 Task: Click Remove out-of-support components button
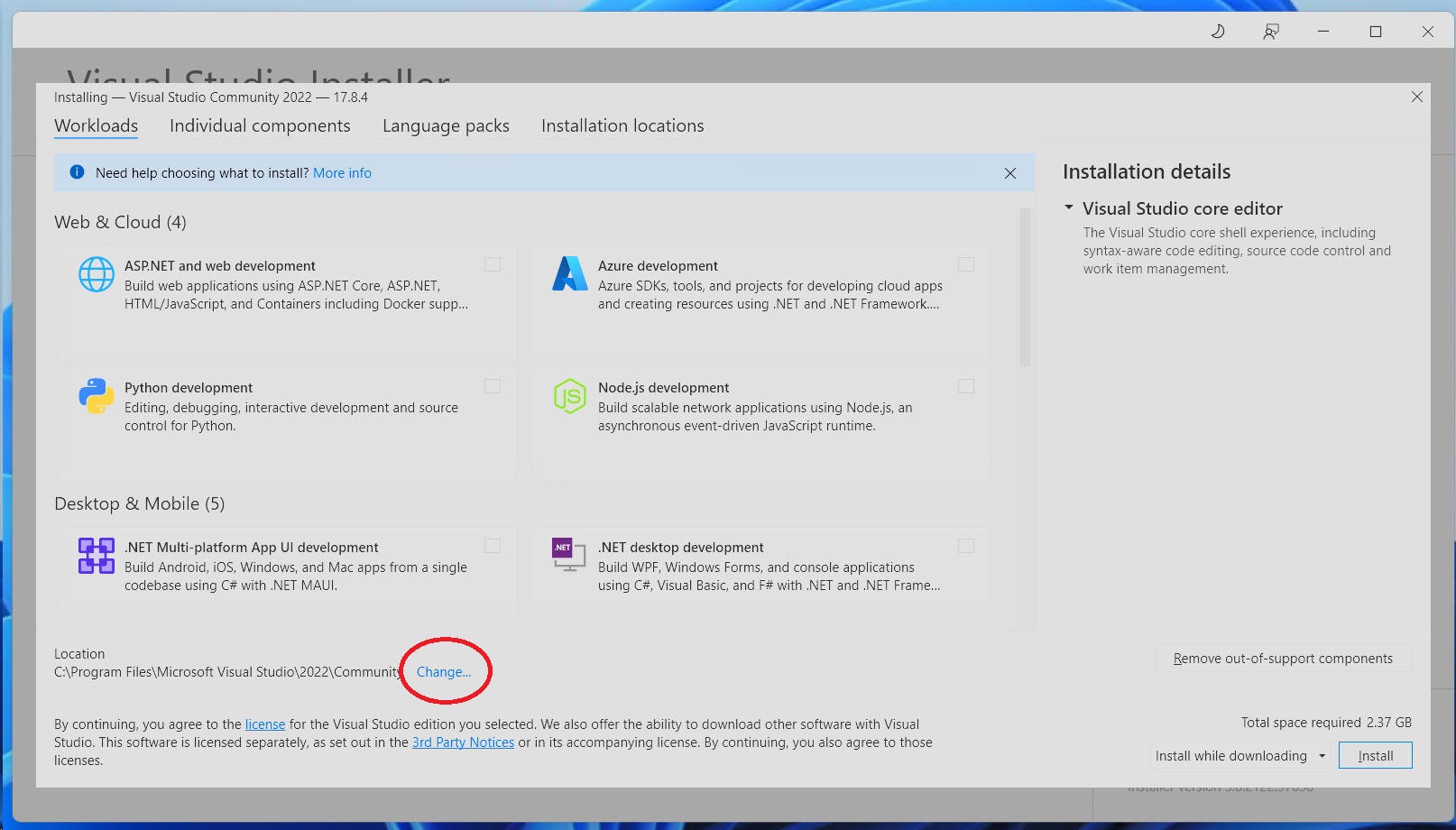click(1283, 659)
